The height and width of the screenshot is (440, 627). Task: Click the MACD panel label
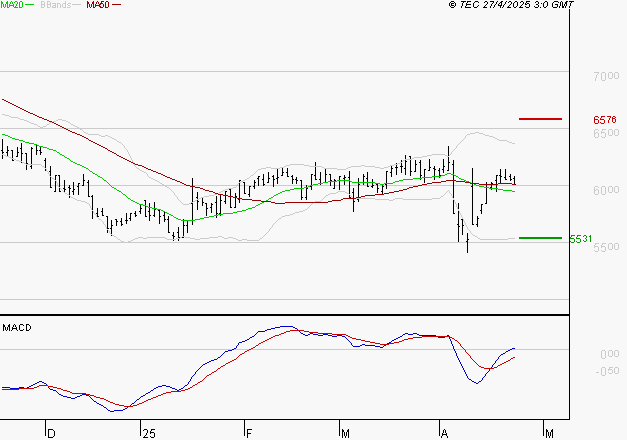pyautogui.click(x=17, y=328)
